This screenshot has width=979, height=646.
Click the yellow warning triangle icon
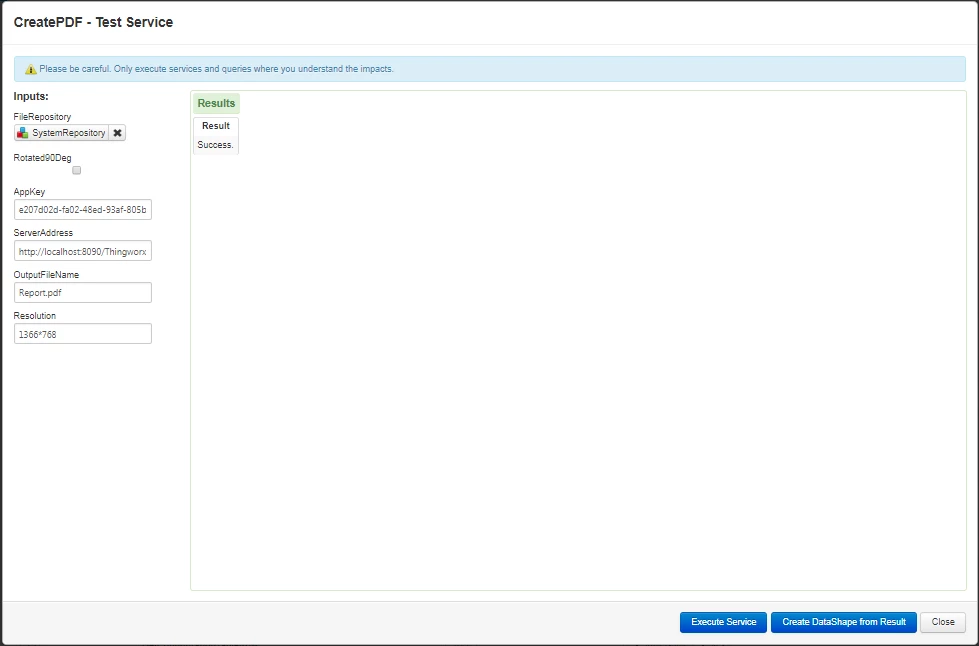coord(30,69)
